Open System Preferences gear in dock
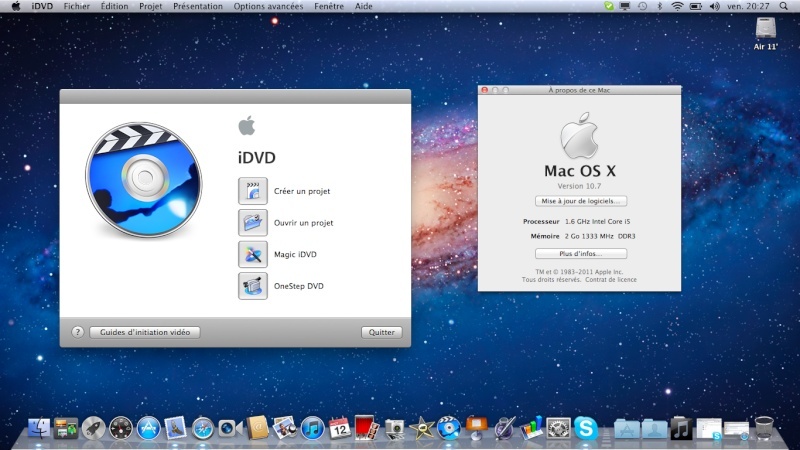 tap(558, 428)
